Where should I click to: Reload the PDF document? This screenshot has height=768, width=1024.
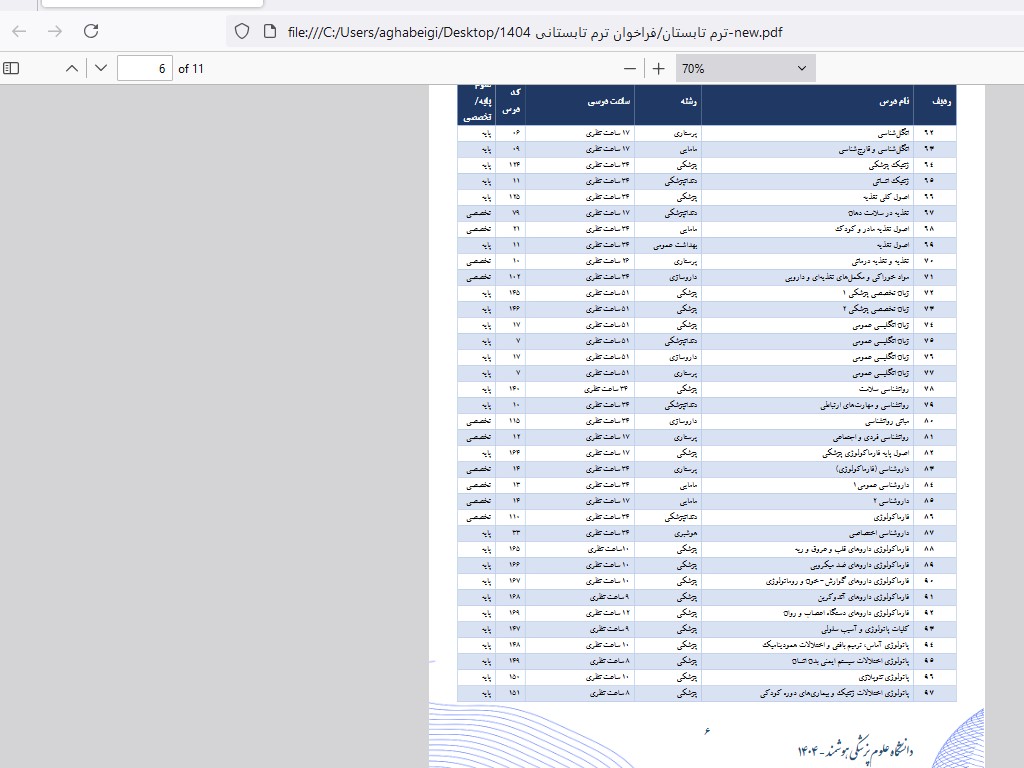(91, 31)
